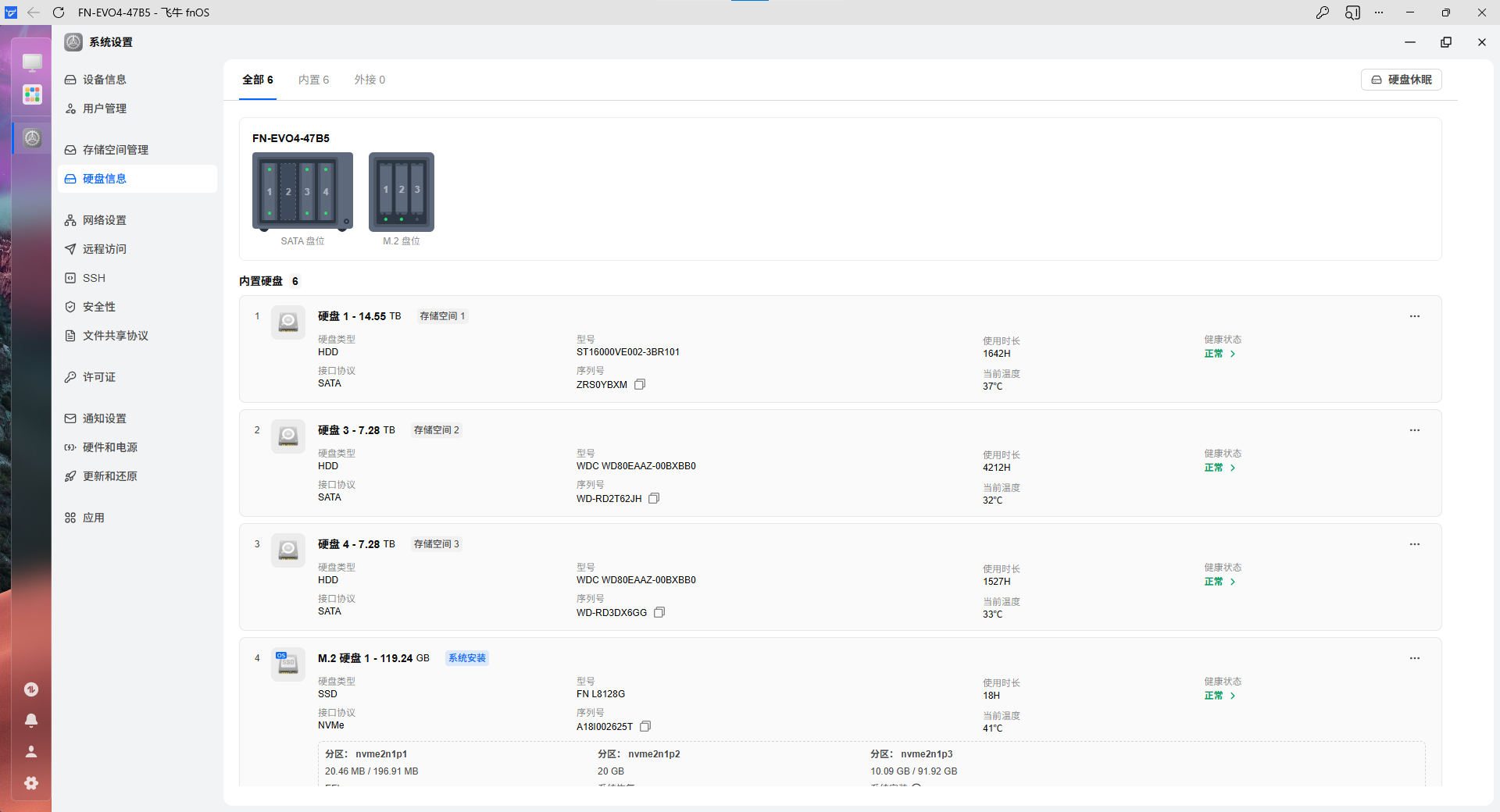Screen dimensions: 1500x812
Task: Click the 系统安装 tag
Action: pos(467,658)
